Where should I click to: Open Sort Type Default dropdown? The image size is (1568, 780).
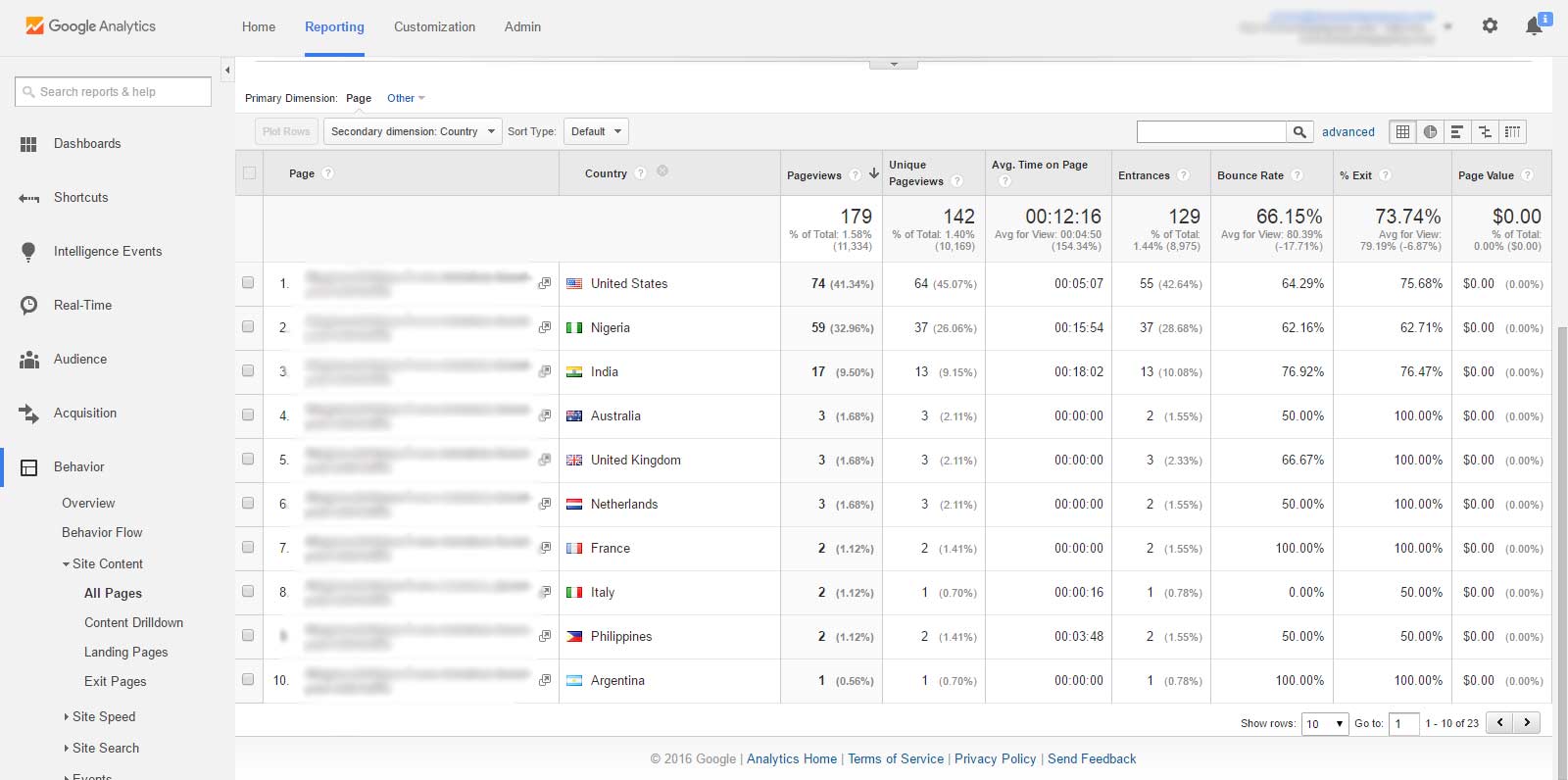pos(596,131)
